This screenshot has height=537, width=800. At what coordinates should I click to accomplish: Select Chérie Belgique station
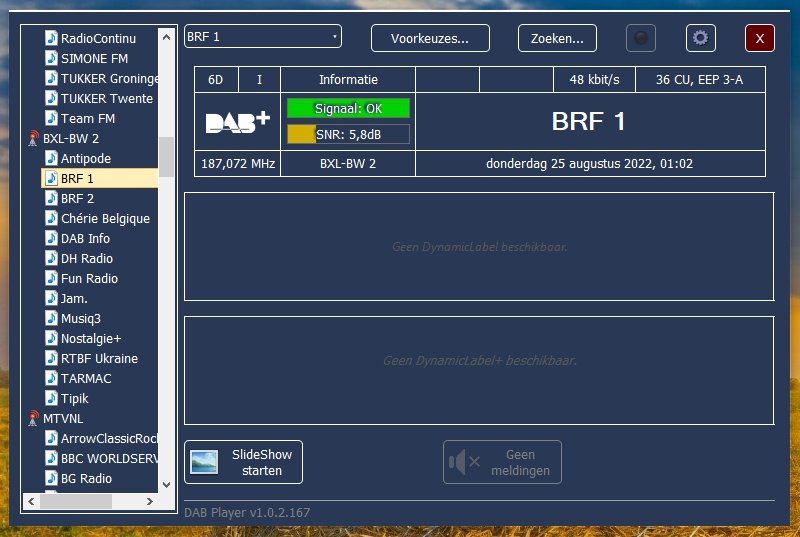coord(105,219)
